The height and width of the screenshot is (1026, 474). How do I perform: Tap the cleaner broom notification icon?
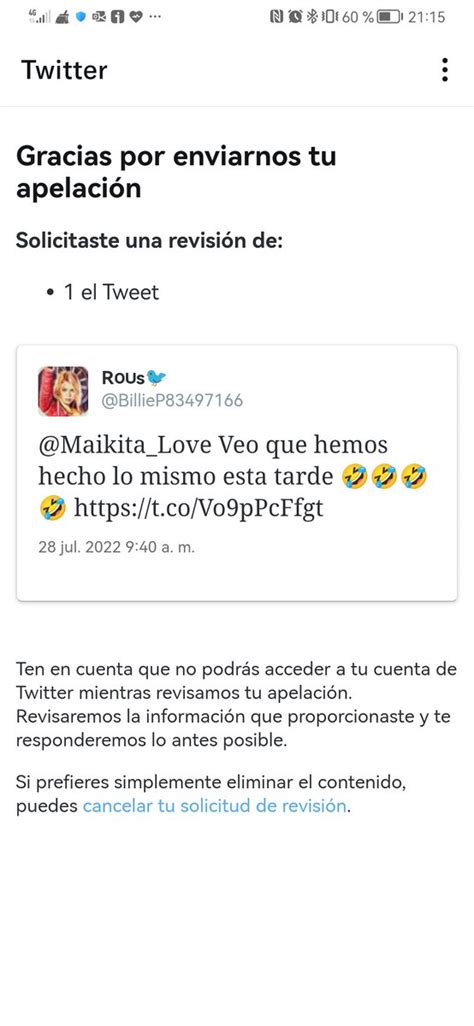[x=63, y=17]
